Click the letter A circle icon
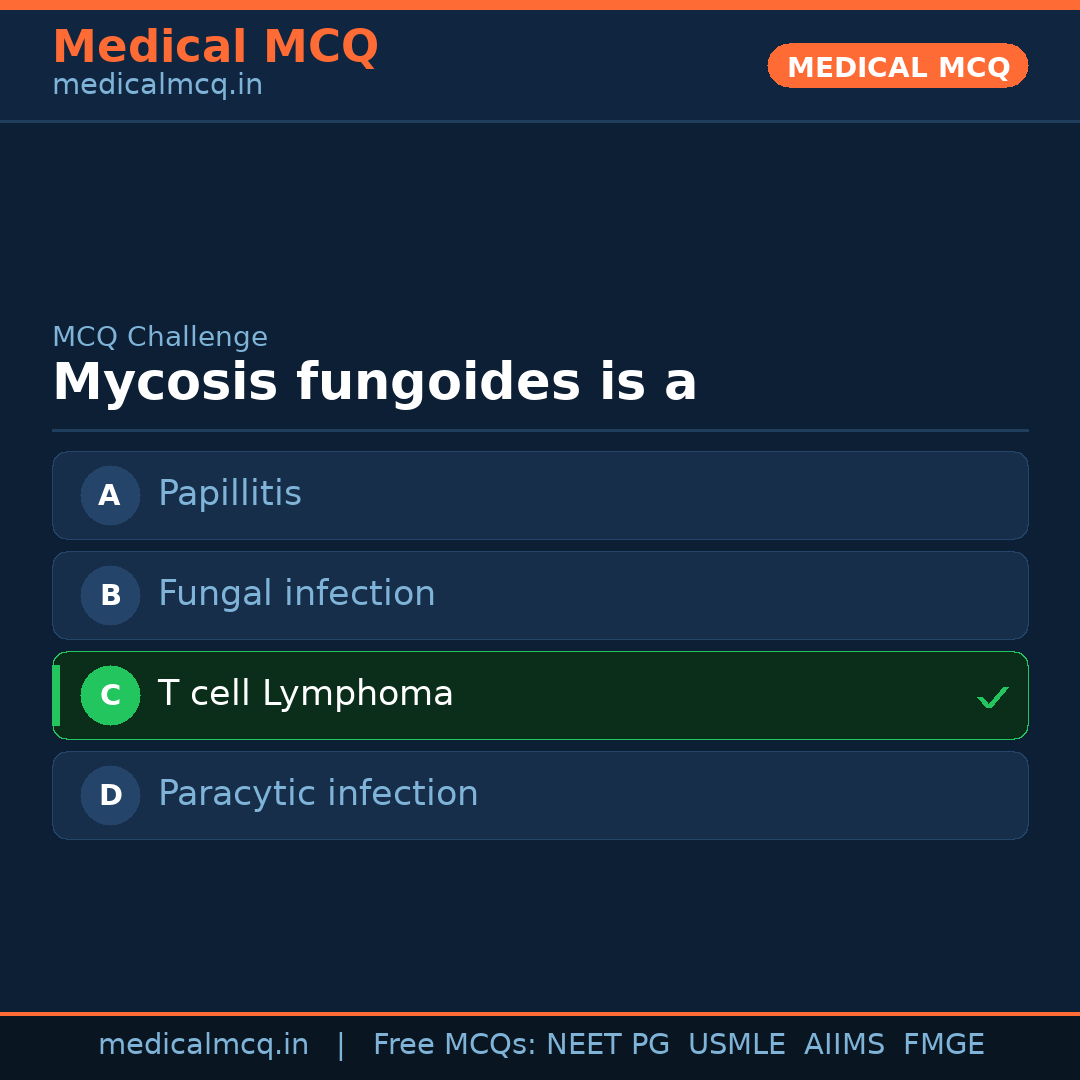1080x1080 pixels. pyautogui.click(x=110, y=495)
